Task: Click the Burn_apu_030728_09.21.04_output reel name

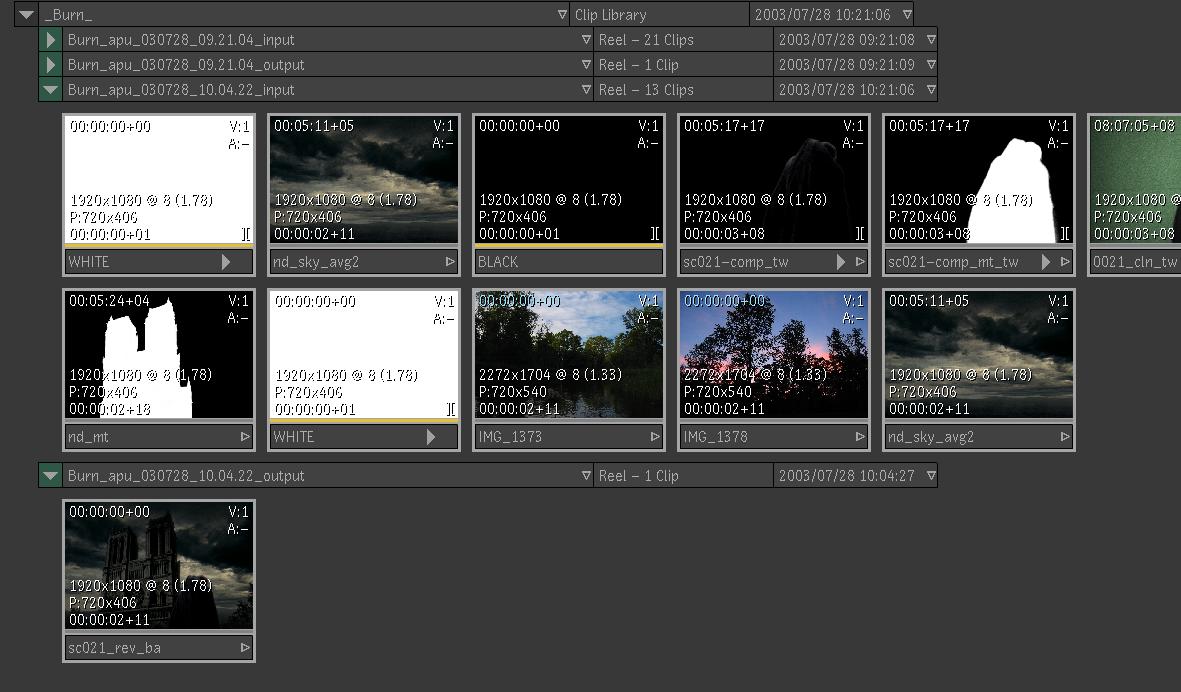Action: coord(186,66)
